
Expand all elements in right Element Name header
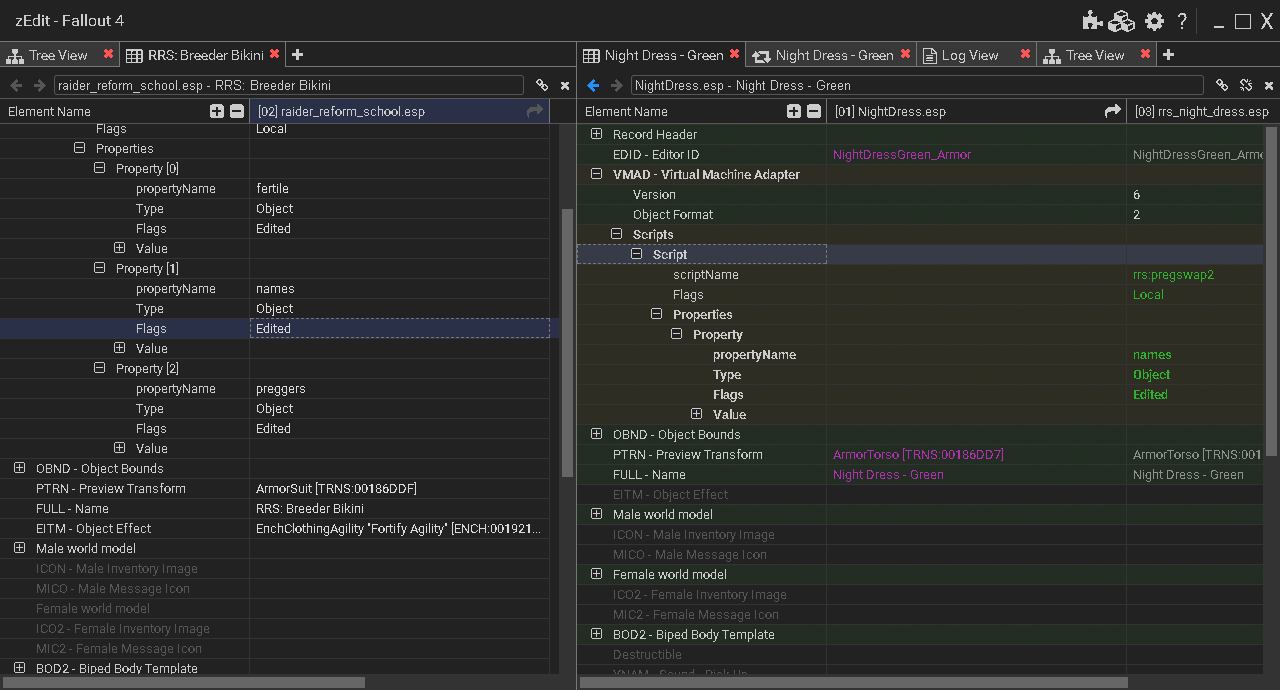pyautogui.click(x=794, y=112)
